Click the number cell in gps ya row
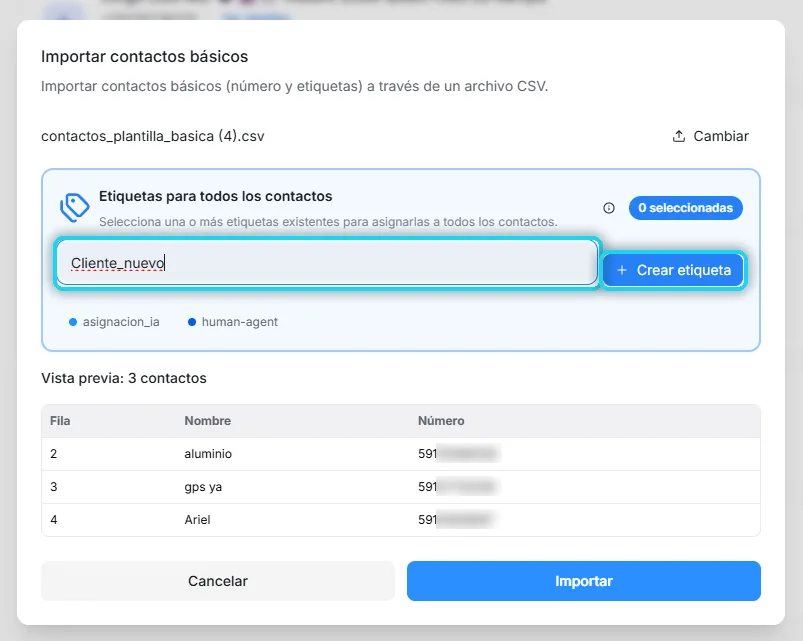This screenshot has width=803, height=641. pyautogui.click(x=457, y=487)
